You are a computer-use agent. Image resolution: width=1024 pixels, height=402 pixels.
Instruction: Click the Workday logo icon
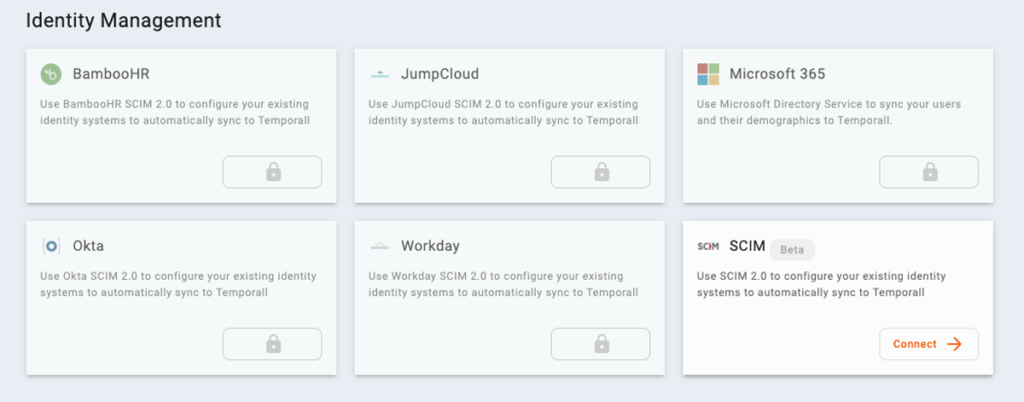tap(379, 247)
